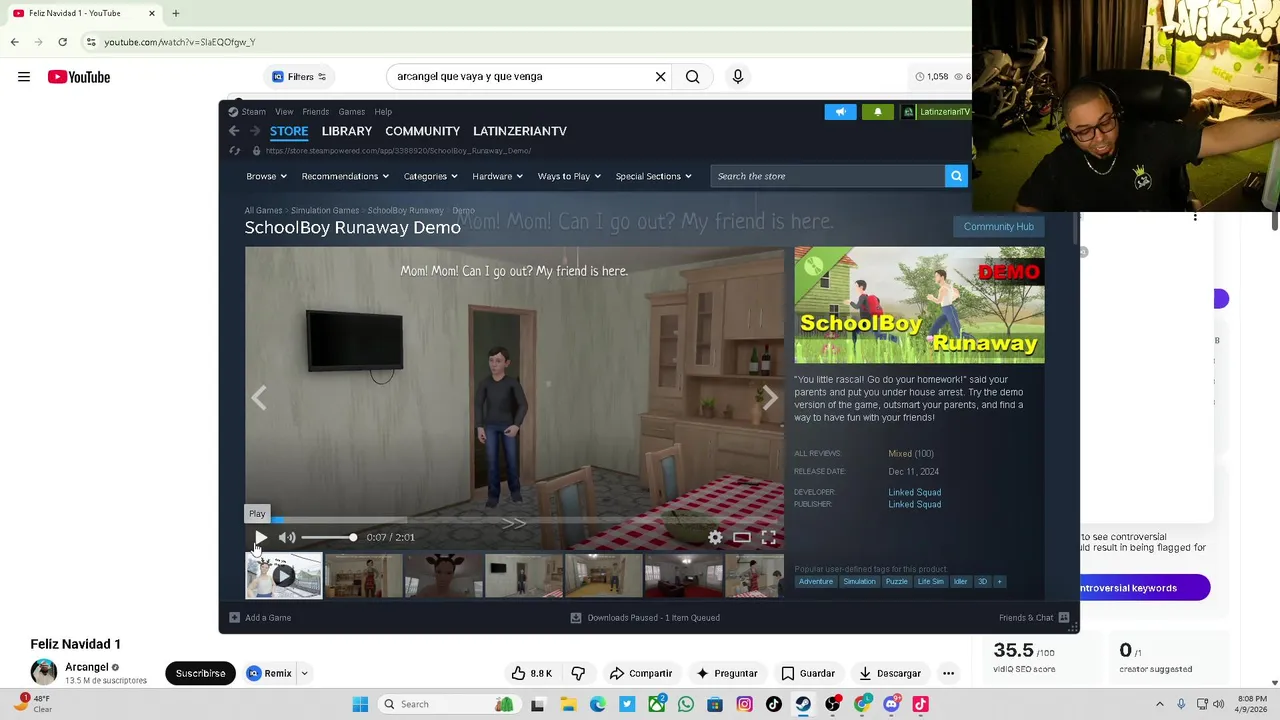Open the Steam menu
The width and height of the screenshot is (1280, 720).
pos(247,112)
